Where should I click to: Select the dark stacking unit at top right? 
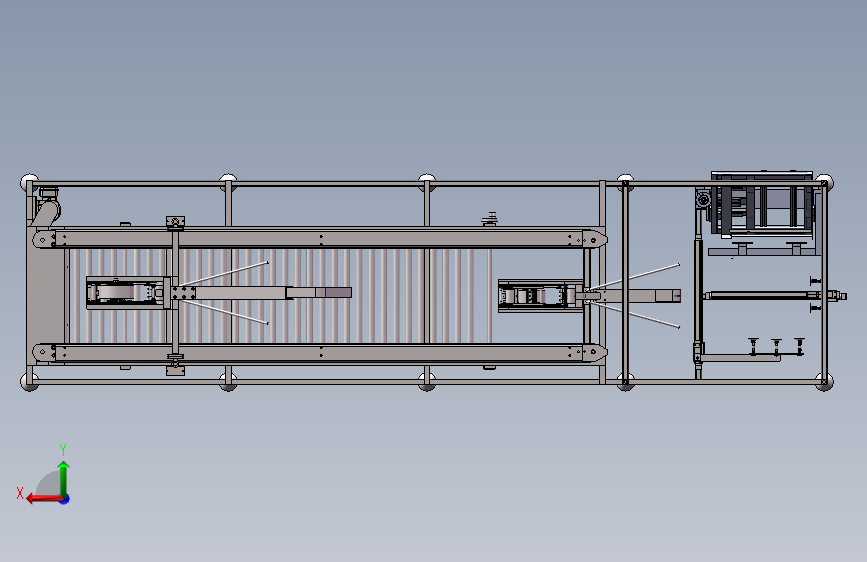[x=762, y=204]
